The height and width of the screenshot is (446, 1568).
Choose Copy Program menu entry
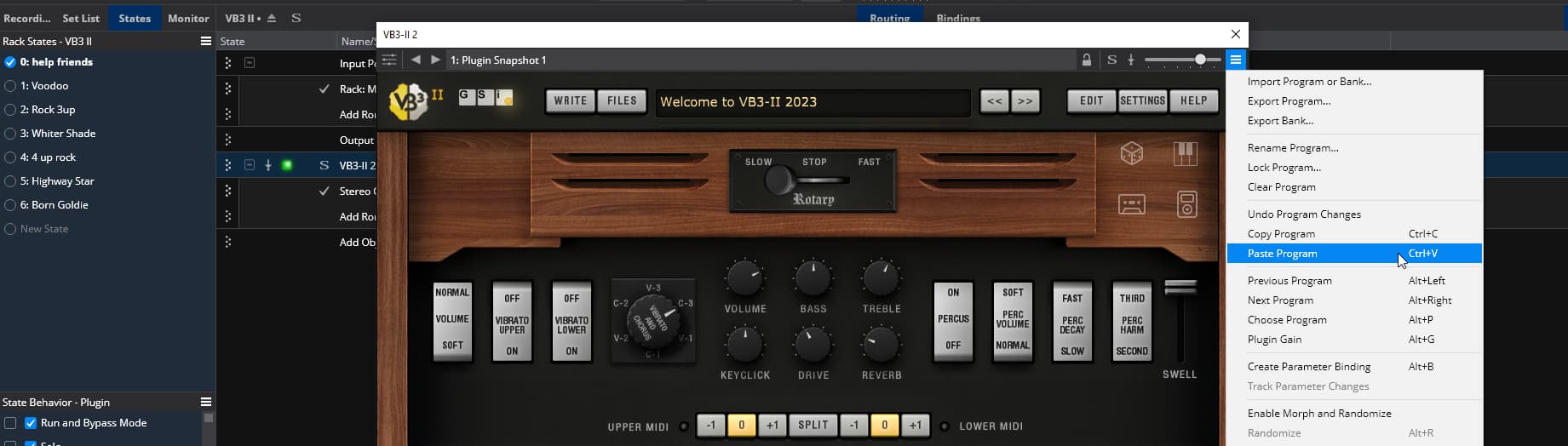click(x=1354, y=234)
